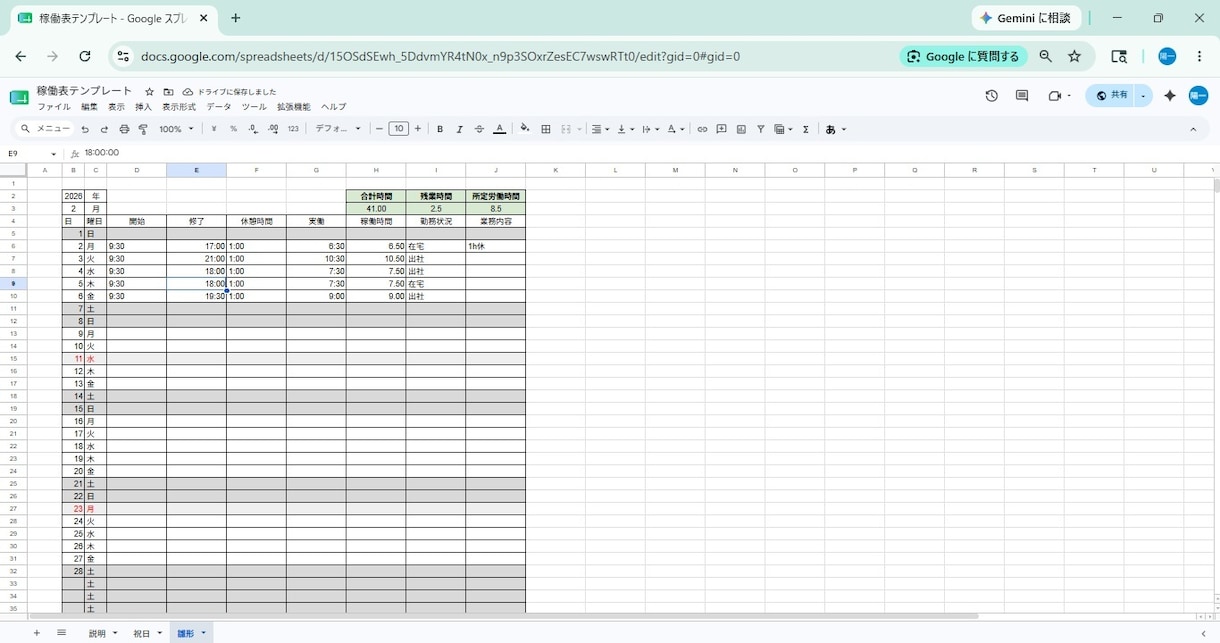Add a comment using the toolbar icon
This screenshot has width=1220, height=643.
[x=721, y=129]
